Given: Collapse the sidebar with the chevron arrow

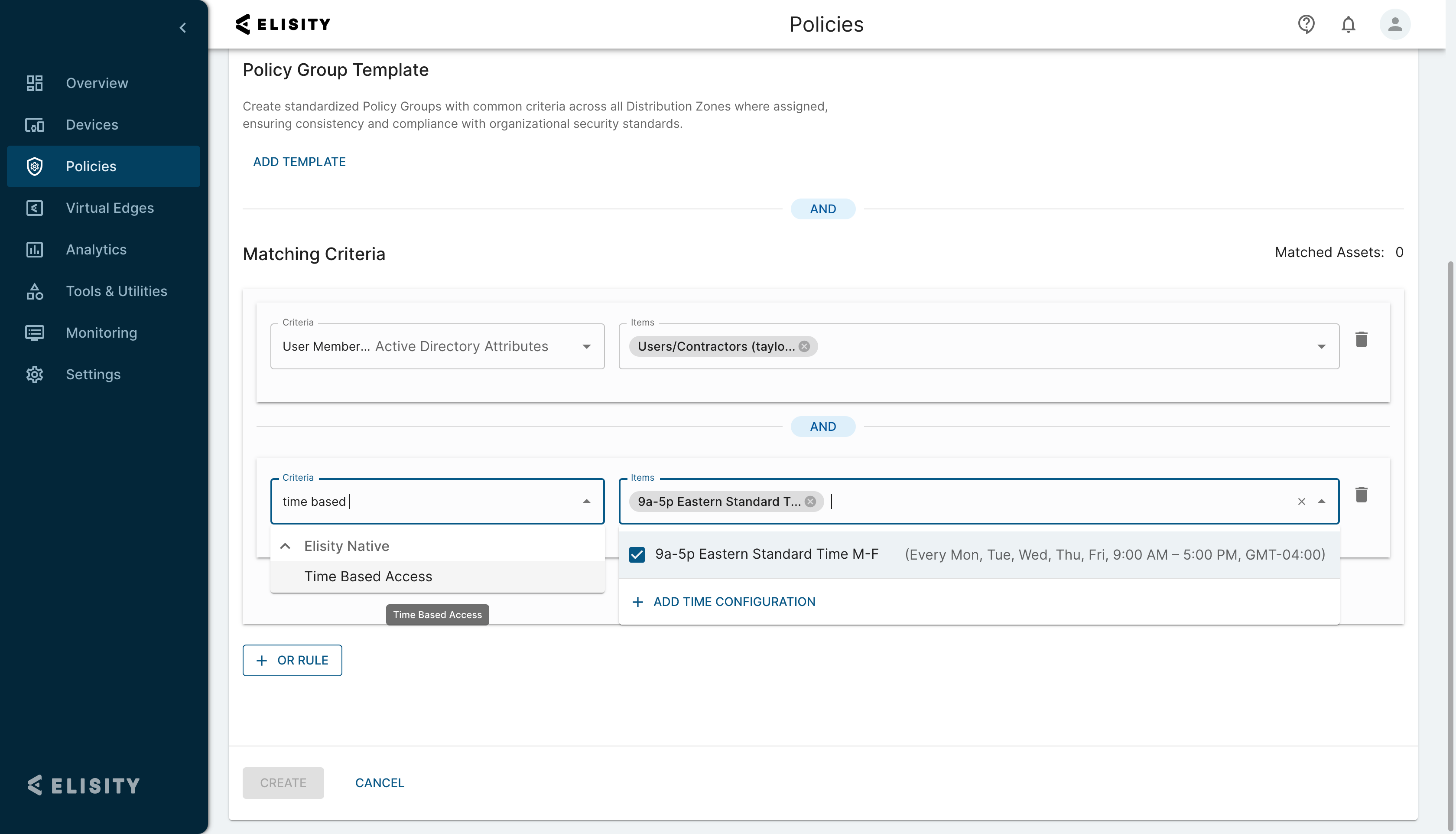Looking at the screenshot, I should pos(182,27).
